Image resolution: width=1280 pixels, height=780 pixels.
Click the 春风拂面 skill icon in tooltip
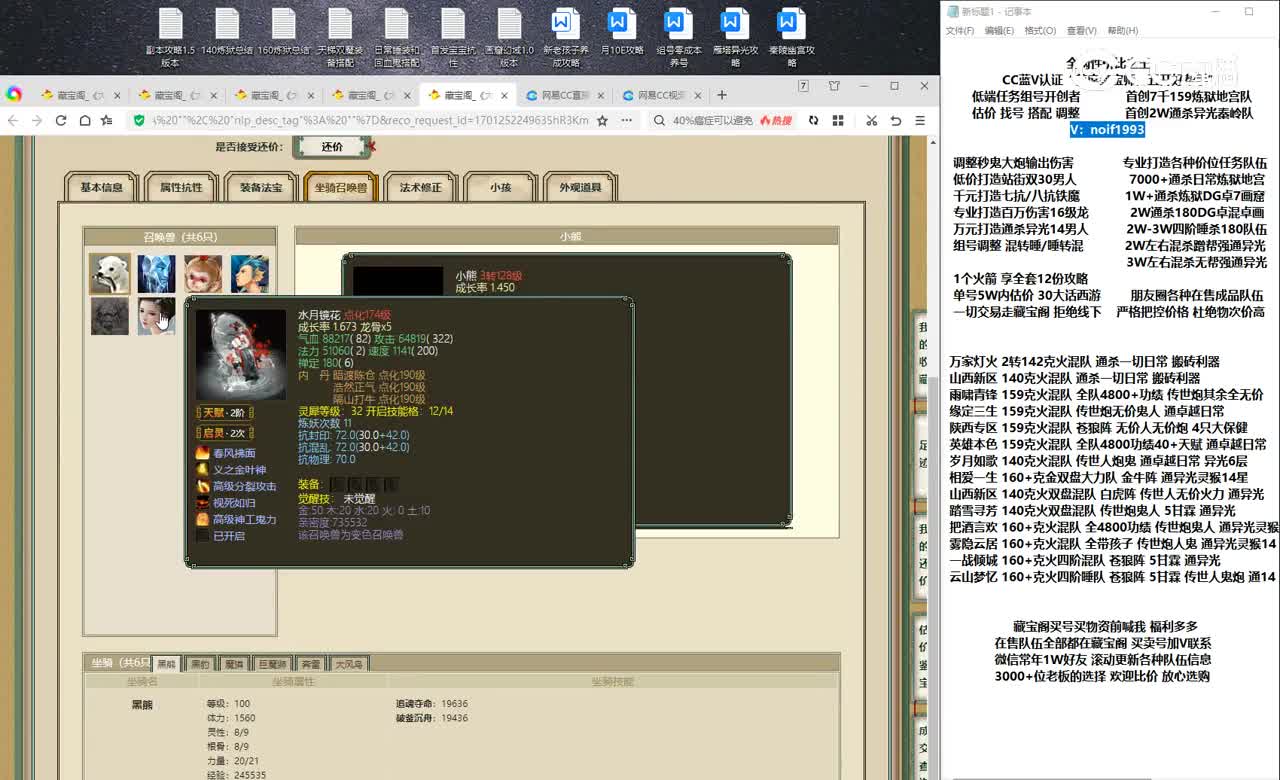tap(203, 453)
